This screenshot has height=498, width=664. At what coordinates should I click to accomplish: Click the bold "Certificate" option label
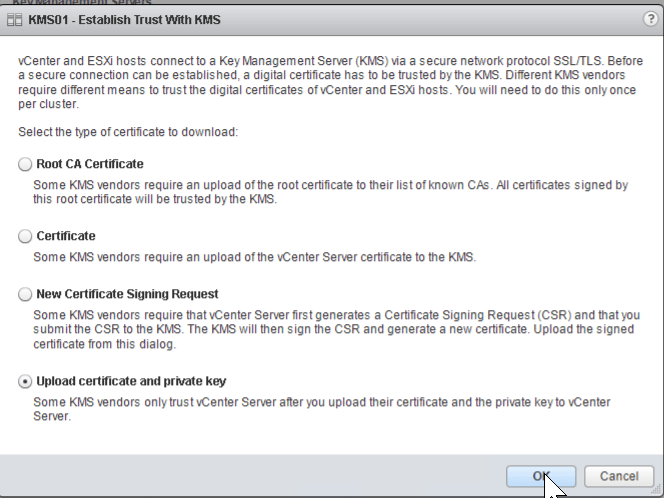click(x=65, y=236)
